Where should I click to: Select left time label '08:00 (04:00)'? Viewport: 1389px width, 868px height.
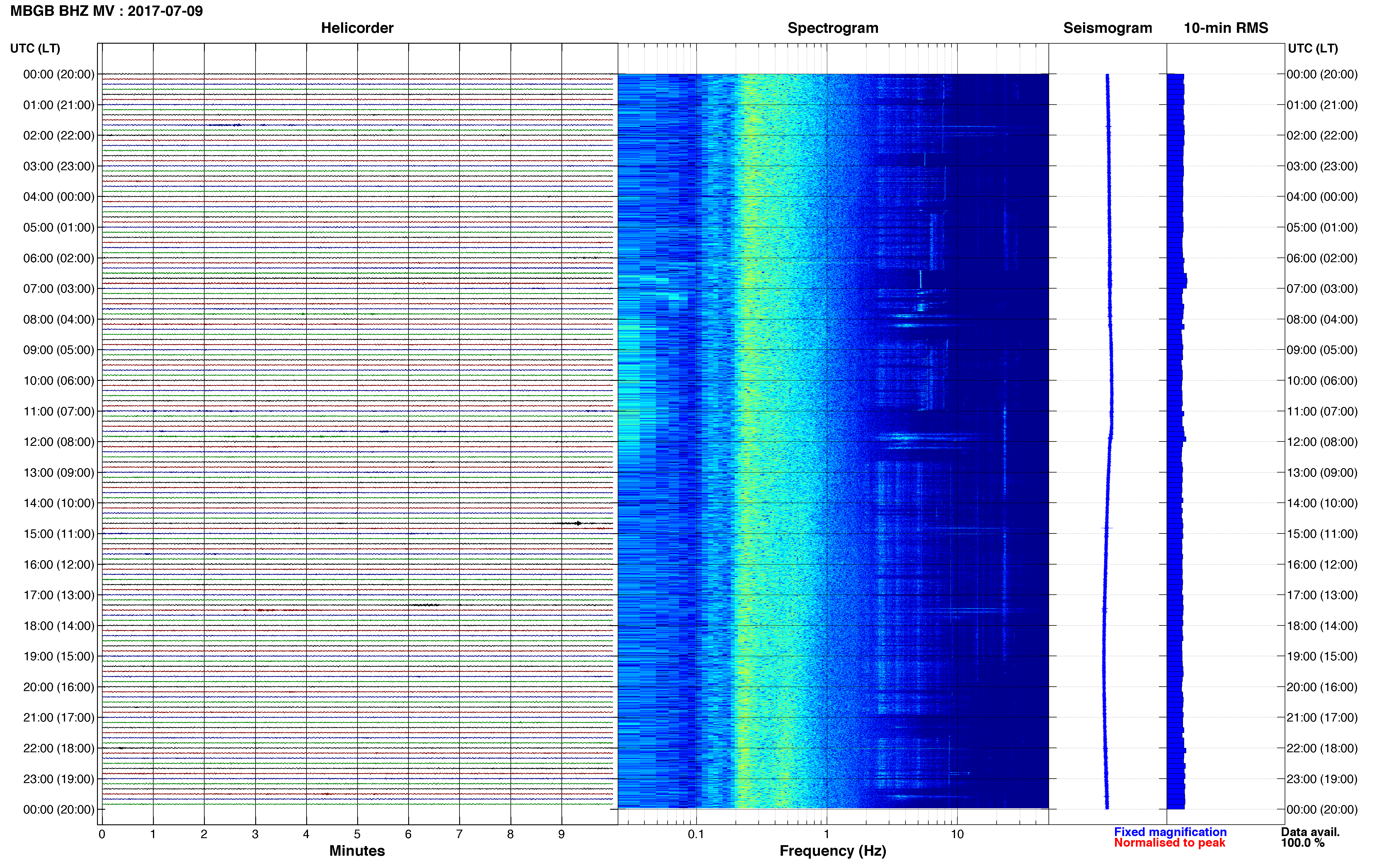pos(59,319)
